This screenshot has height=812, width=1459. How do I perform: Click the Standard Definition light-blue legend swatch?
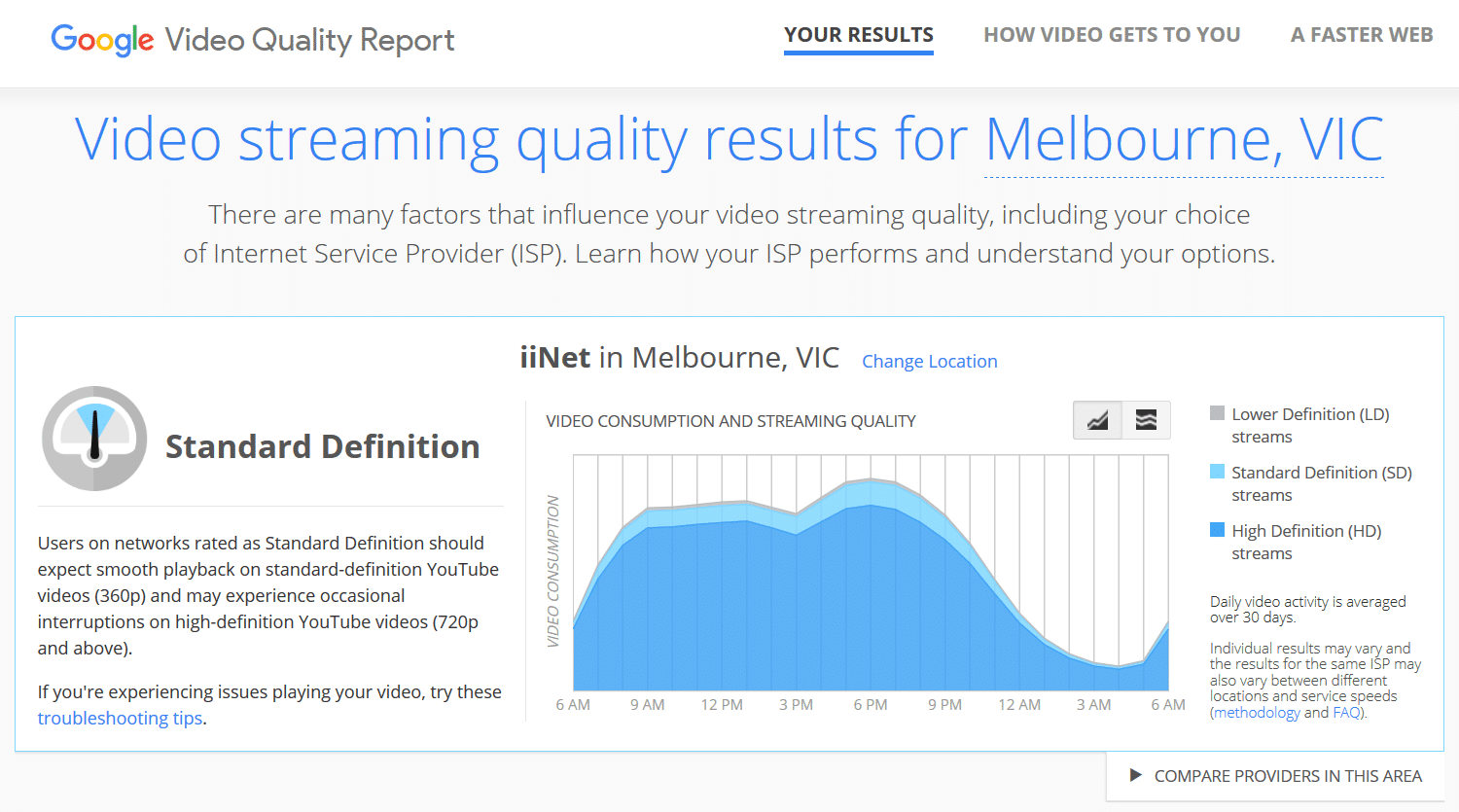(1217, 472)
